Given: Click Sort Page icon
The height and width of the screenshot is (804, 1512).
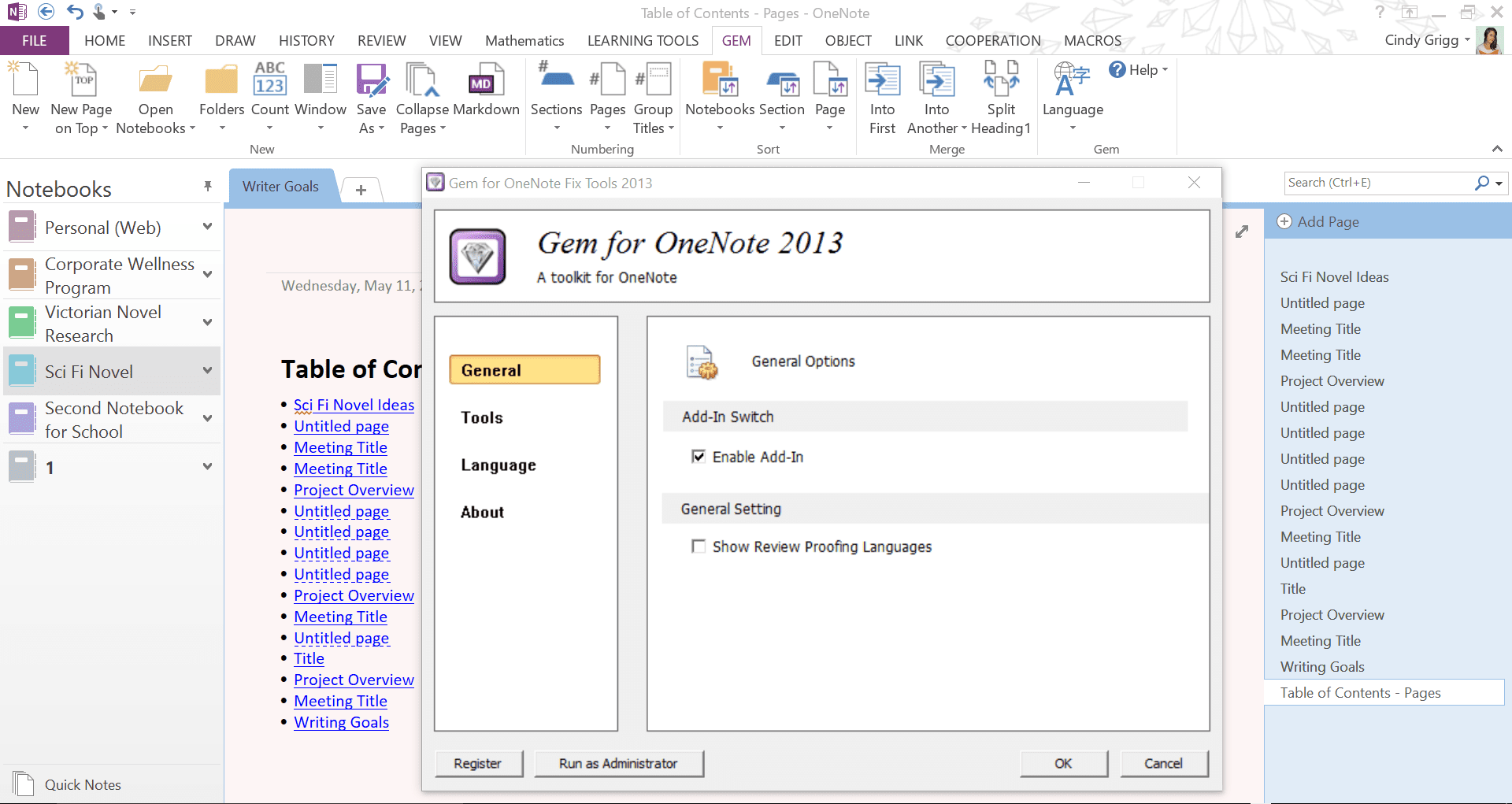Looking at the screenshot, I should coord(830,80).
